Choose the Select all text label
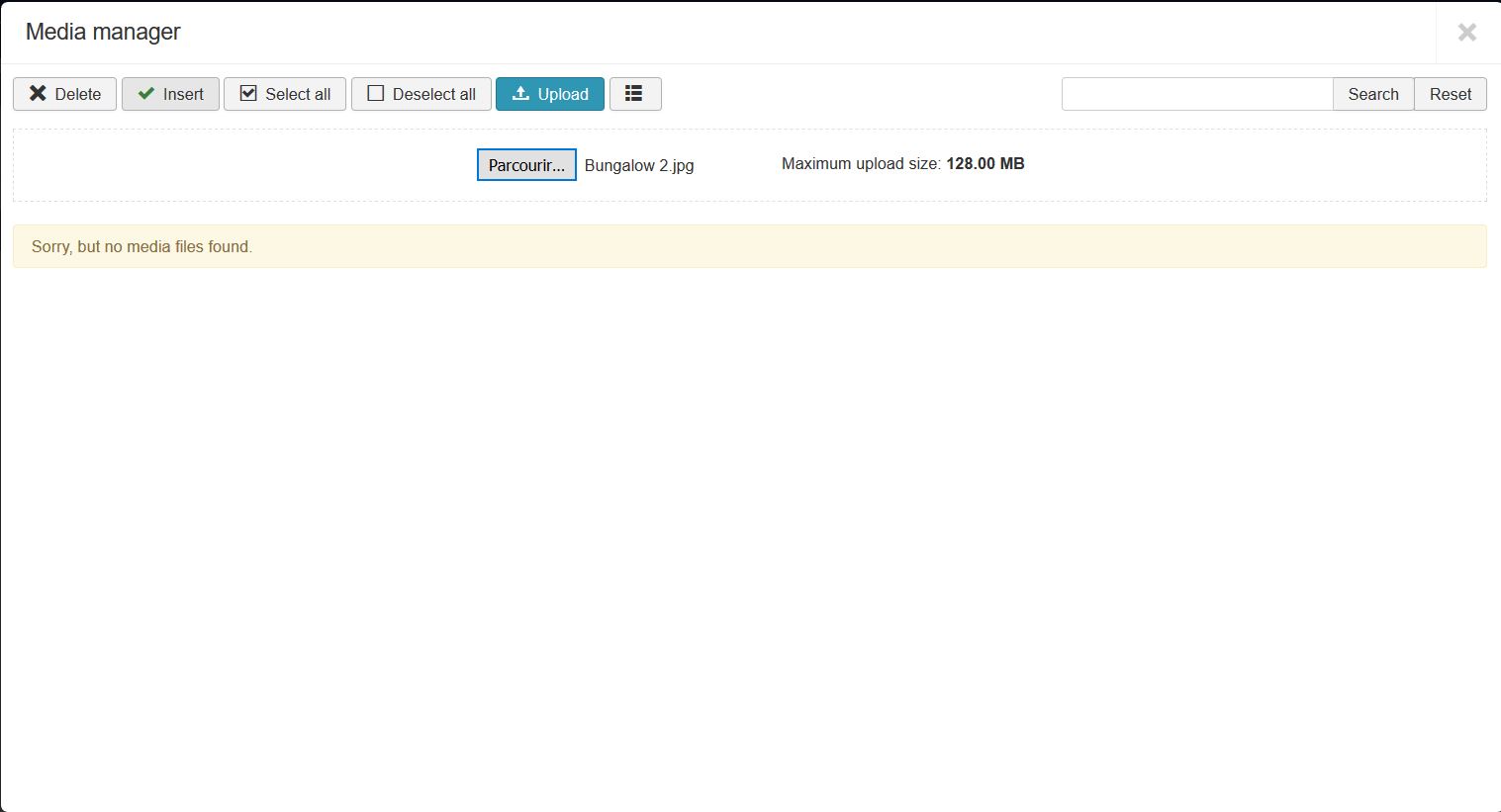The height and width of the screenshot is (812, 1501). coord(298,94)
